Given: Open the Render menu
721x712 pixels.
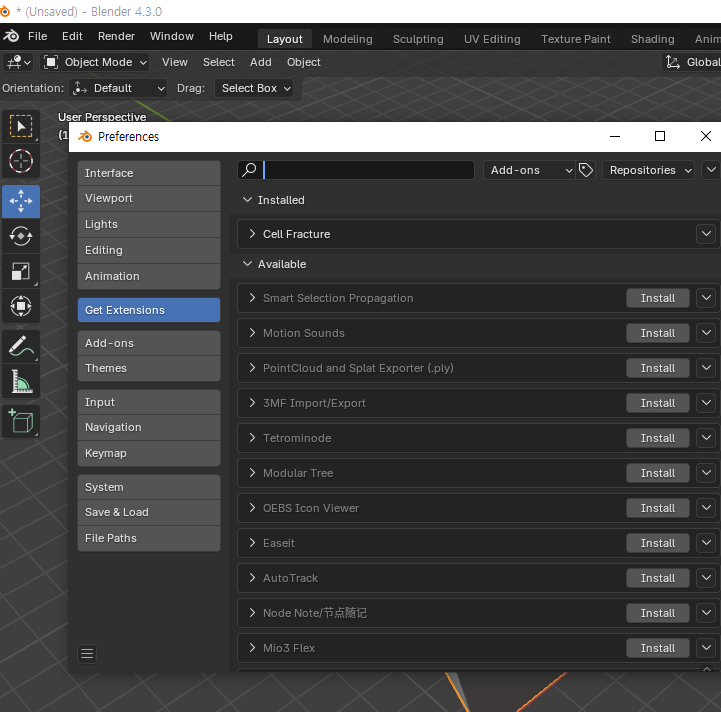Looking at the screenshot, I should coord(116,36).
